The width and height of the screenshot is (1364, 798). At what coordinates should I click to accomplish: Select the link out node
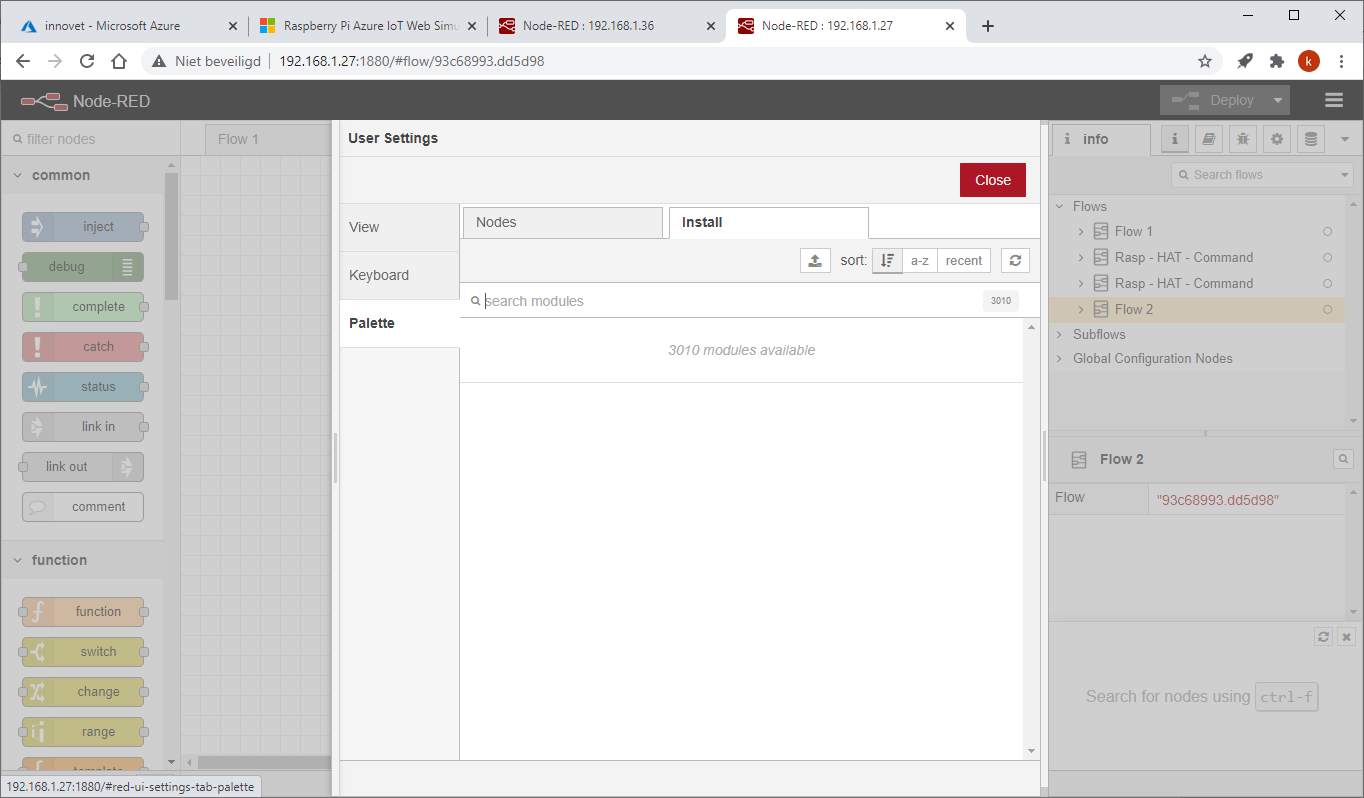[83, 467]
